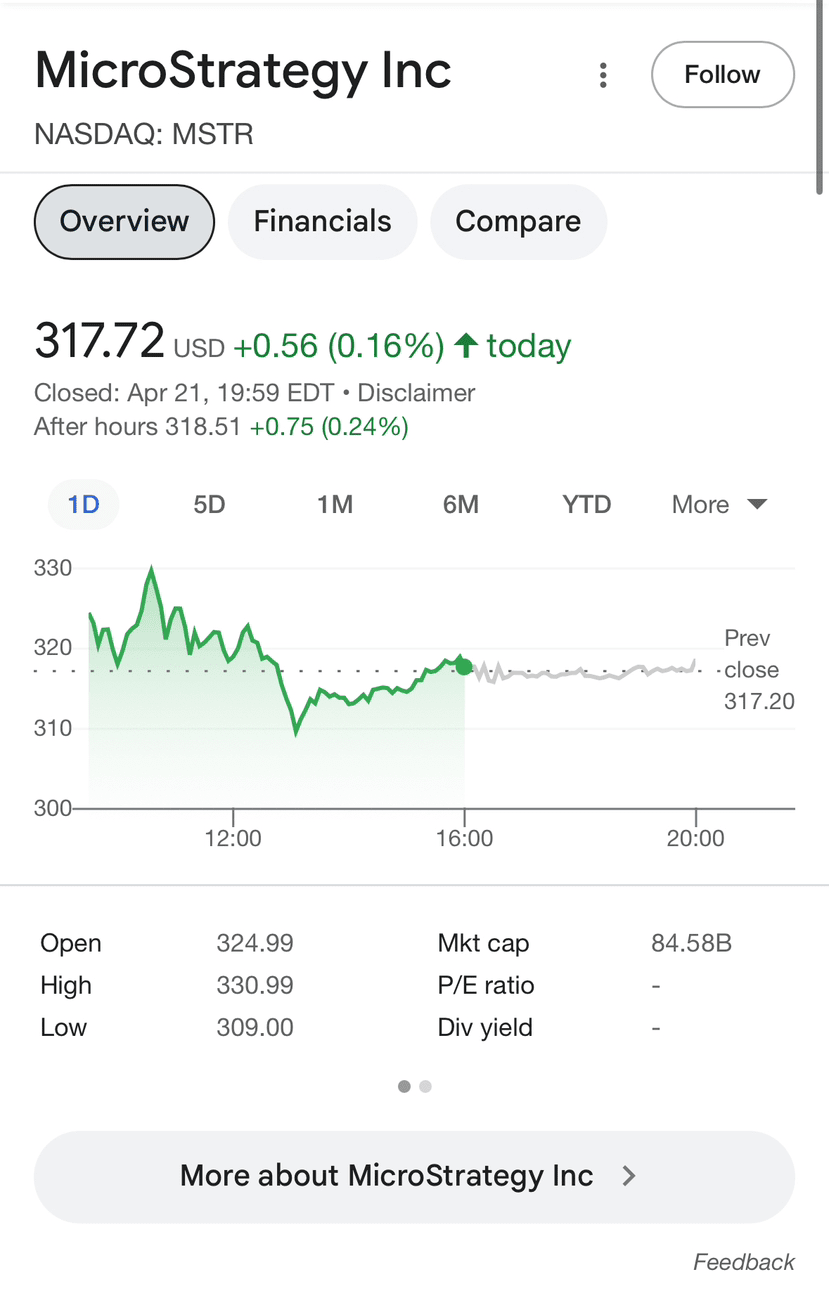The width and height of the screenshot is (829, 1291).
Task: Open the Compare tab
Action: (518, 221)
